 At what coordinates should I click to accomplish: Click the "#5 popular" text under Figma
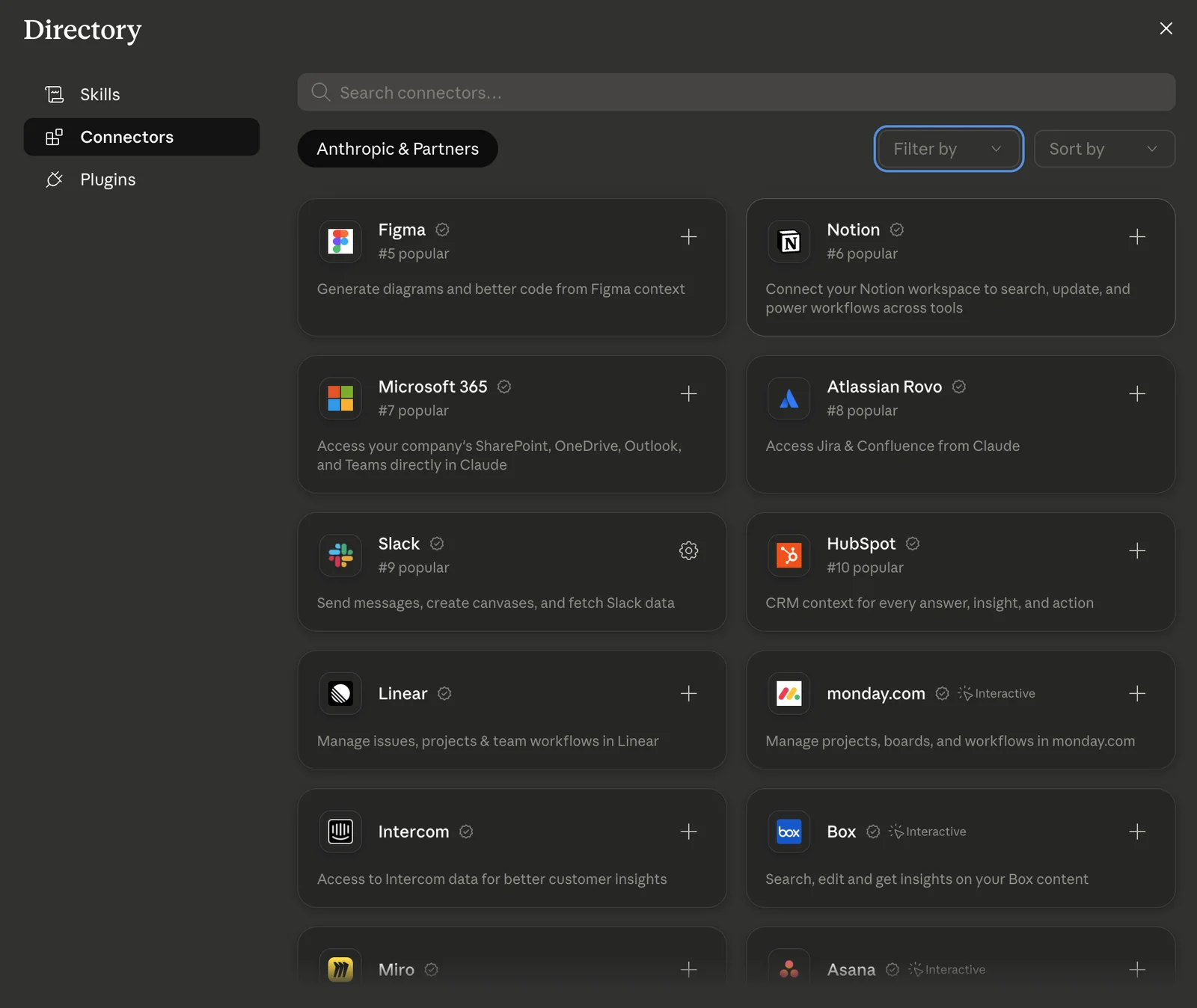click(x=414, y=253)
